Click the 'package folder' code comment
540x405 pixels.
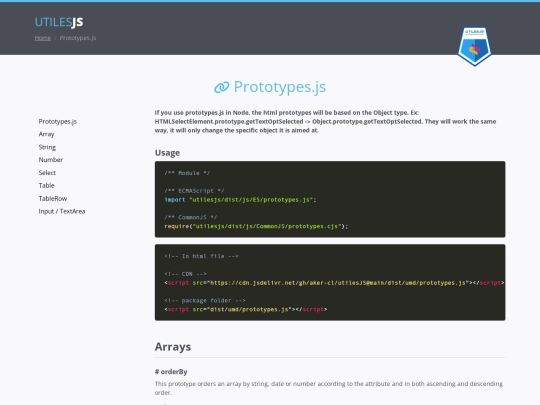click(205, 300)
